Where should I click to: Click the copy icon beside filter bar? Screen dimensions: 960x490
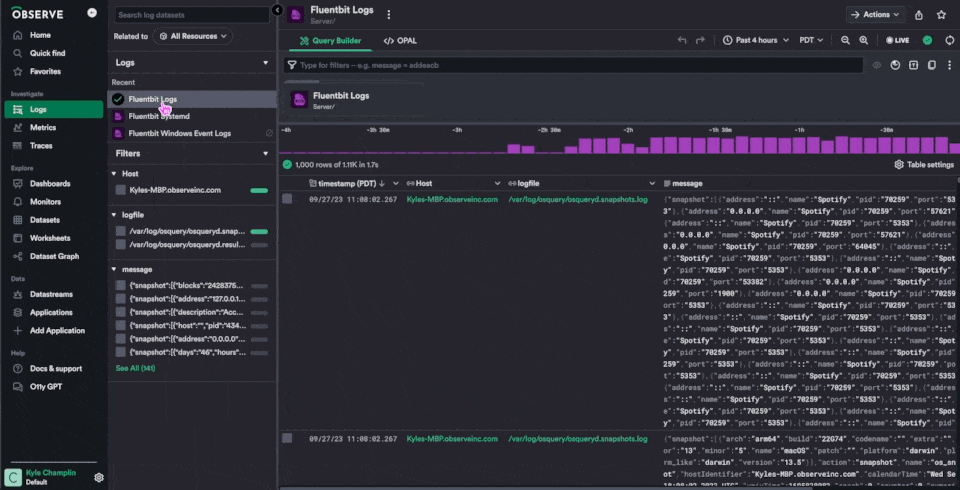[x=932, y=65]
